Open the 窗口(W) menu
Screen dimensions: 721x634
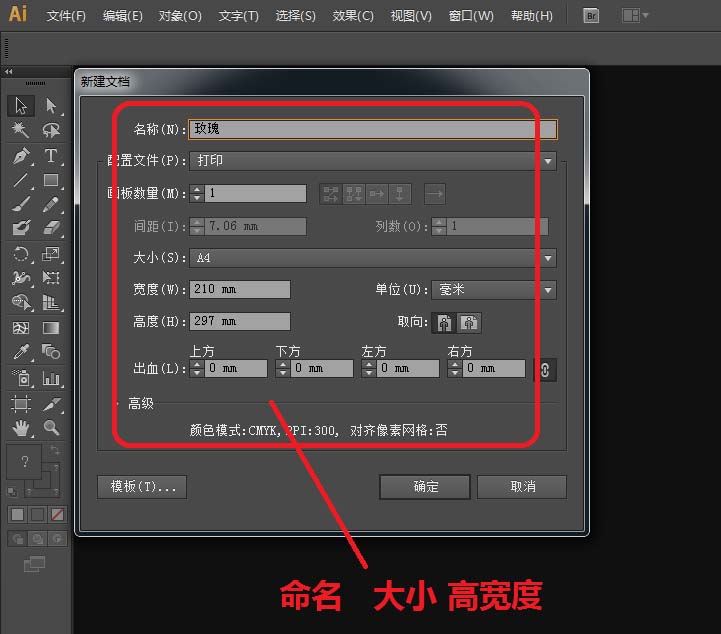pyautogui.click(x=471, y=16)
